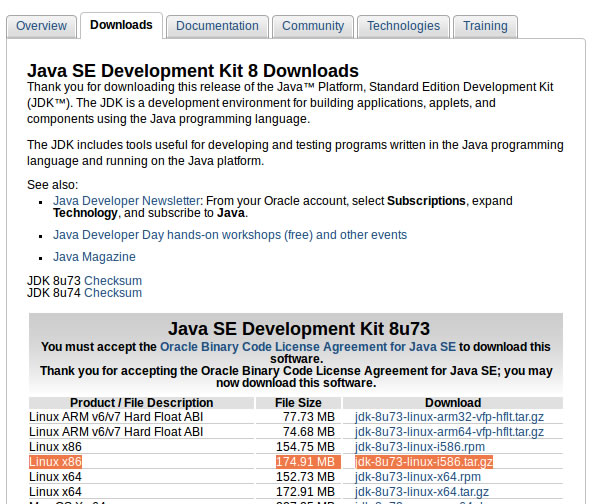Download jdk-8u73-linux-i586.rpm
Viewport: 593px width, 504px height.
click(x=420, y=447)
